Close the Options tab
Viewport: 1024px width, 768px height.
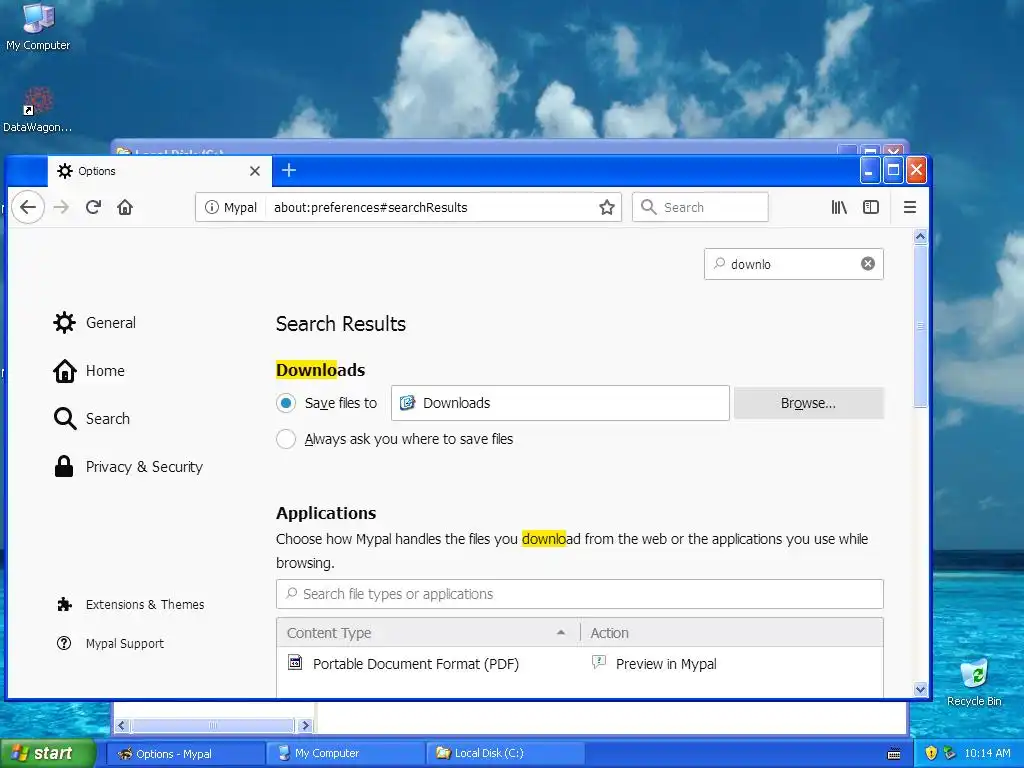pyautogui.click(x=255, y=171)
